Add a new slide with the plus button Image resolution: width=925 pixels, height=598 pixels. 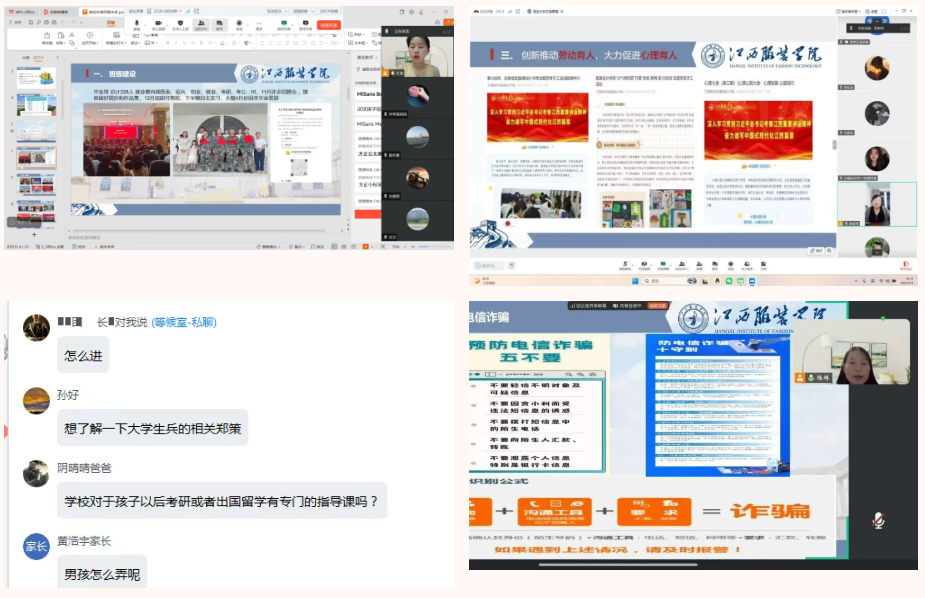click(33, 234)
